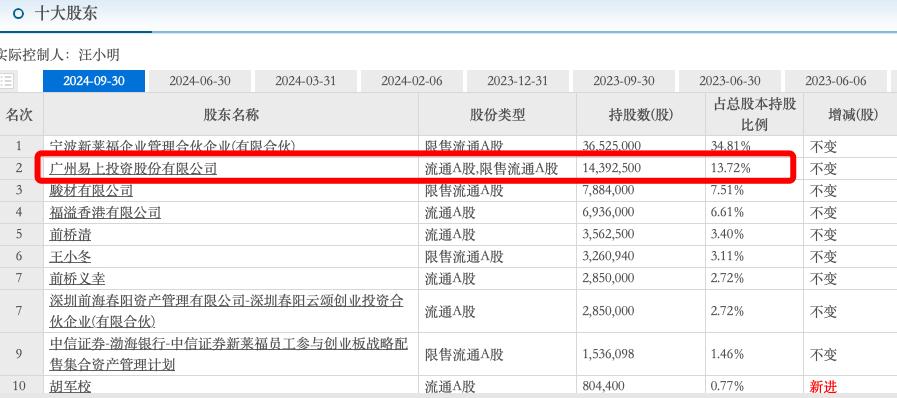Open 王小冬 shareholder link
897x398 pixels.
coord(70,257)
